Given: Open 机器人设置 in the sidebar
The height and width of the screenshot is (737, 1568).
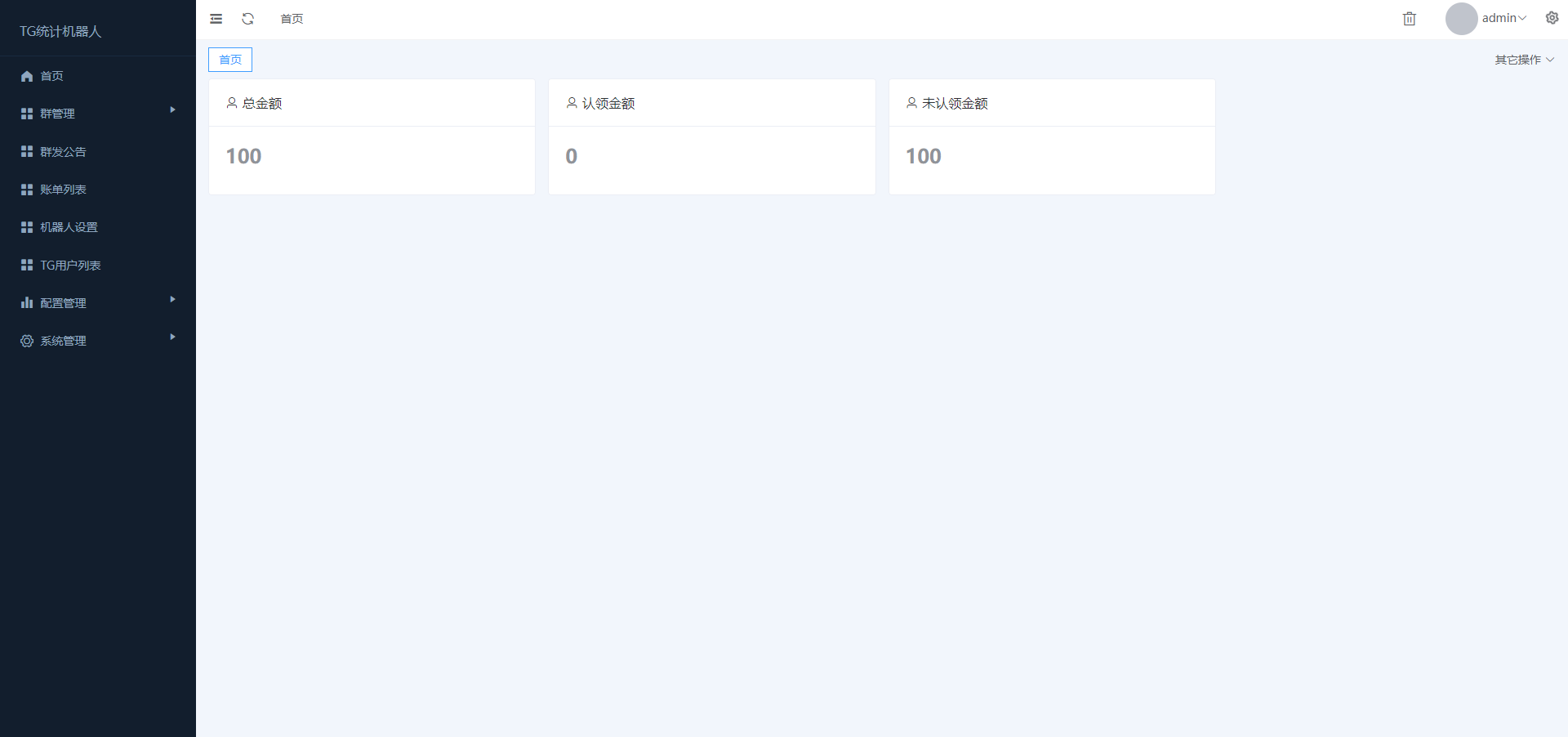Looking at the screenshot, I should pyautogui.click(x=69, y=227).
